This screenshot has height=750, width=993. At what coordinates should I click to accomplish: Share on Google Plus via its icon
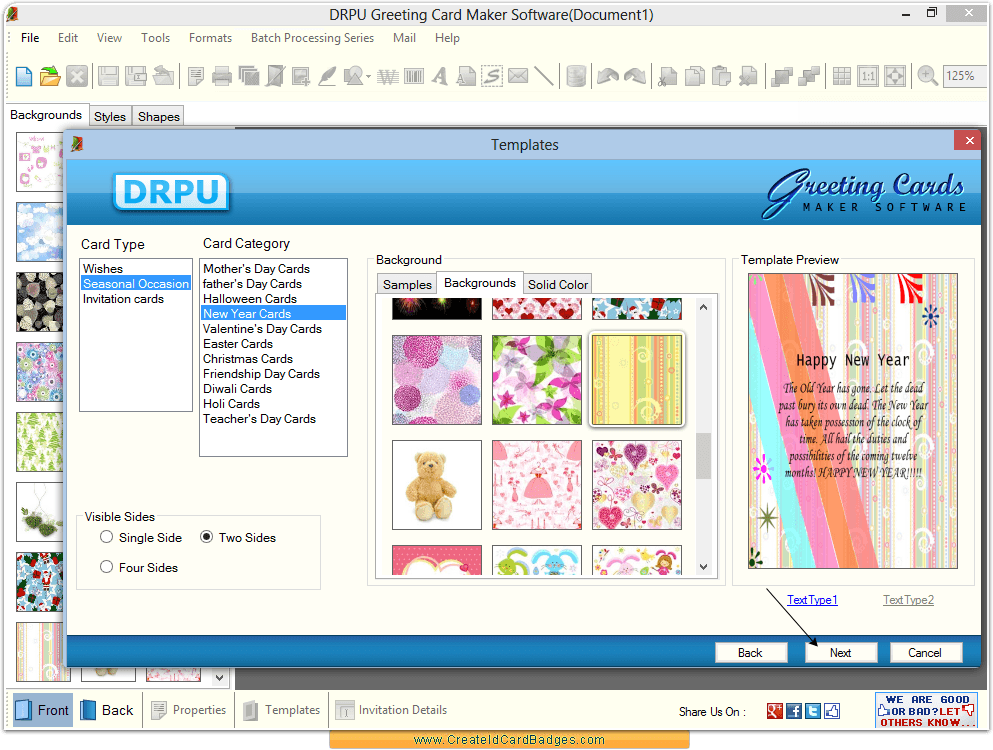775,711
